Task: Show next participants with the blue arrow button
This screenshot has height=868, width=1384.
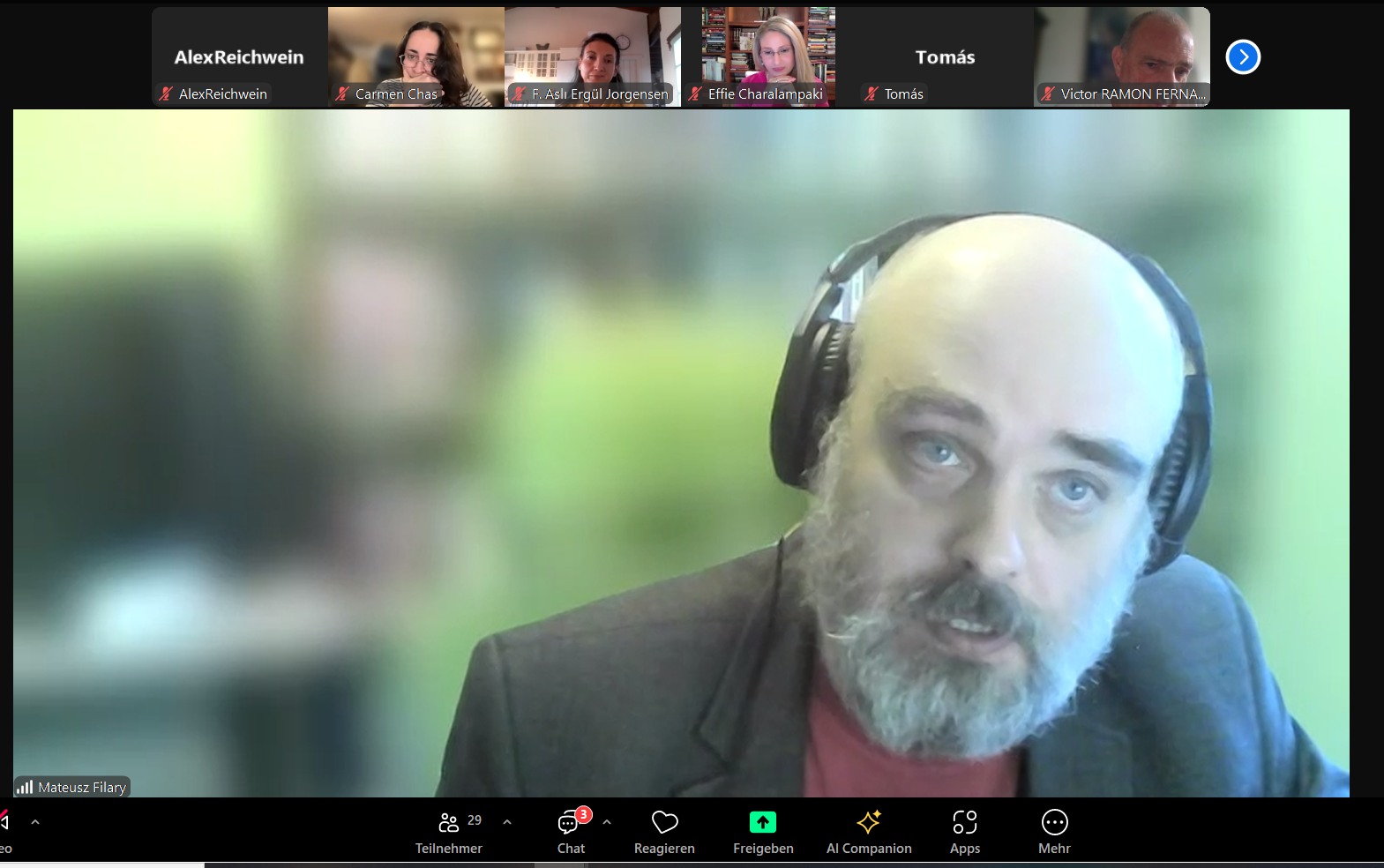Action: (x=1243, y=57)
